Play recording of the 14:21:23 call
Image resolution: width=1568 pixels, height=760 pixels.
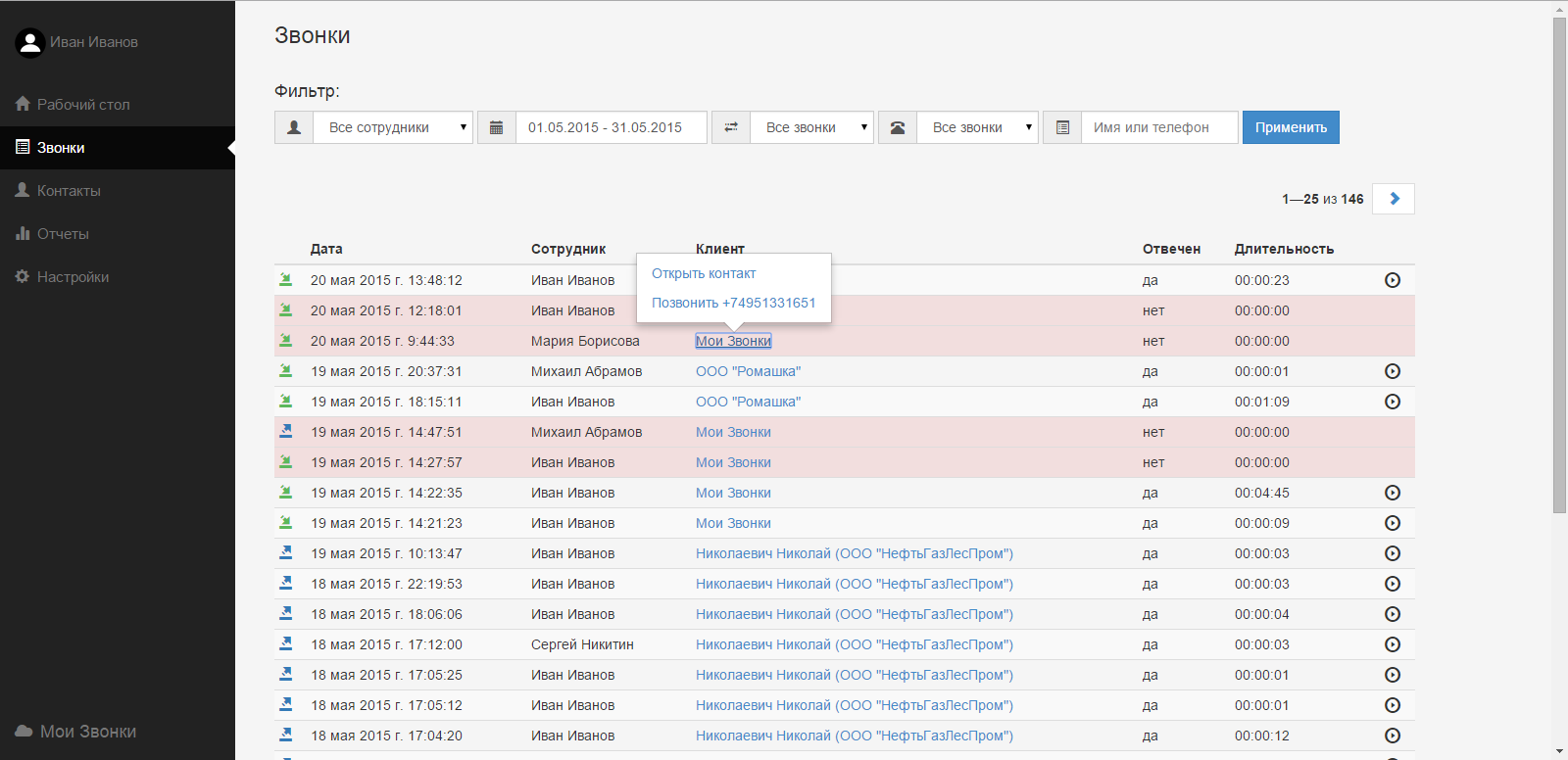pyautogui.click(x=1393, y=523)
